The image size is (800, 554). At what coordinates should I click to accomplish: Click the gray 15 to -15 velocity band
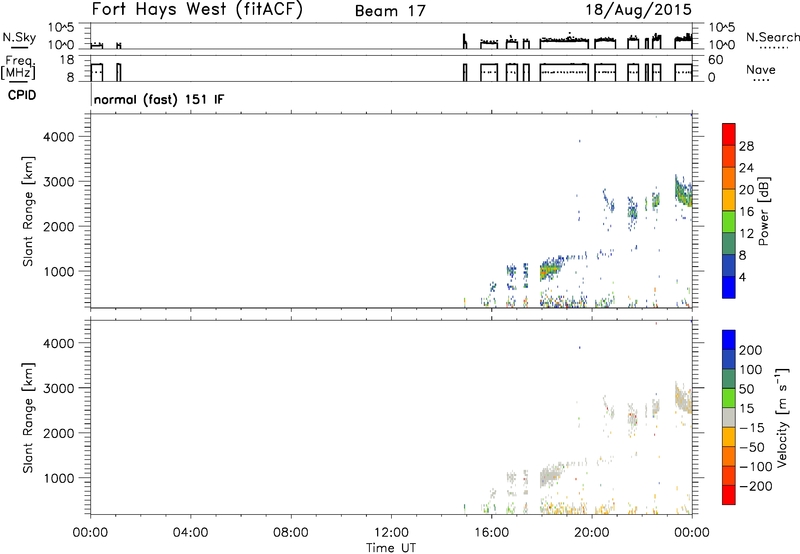(729, 417)
